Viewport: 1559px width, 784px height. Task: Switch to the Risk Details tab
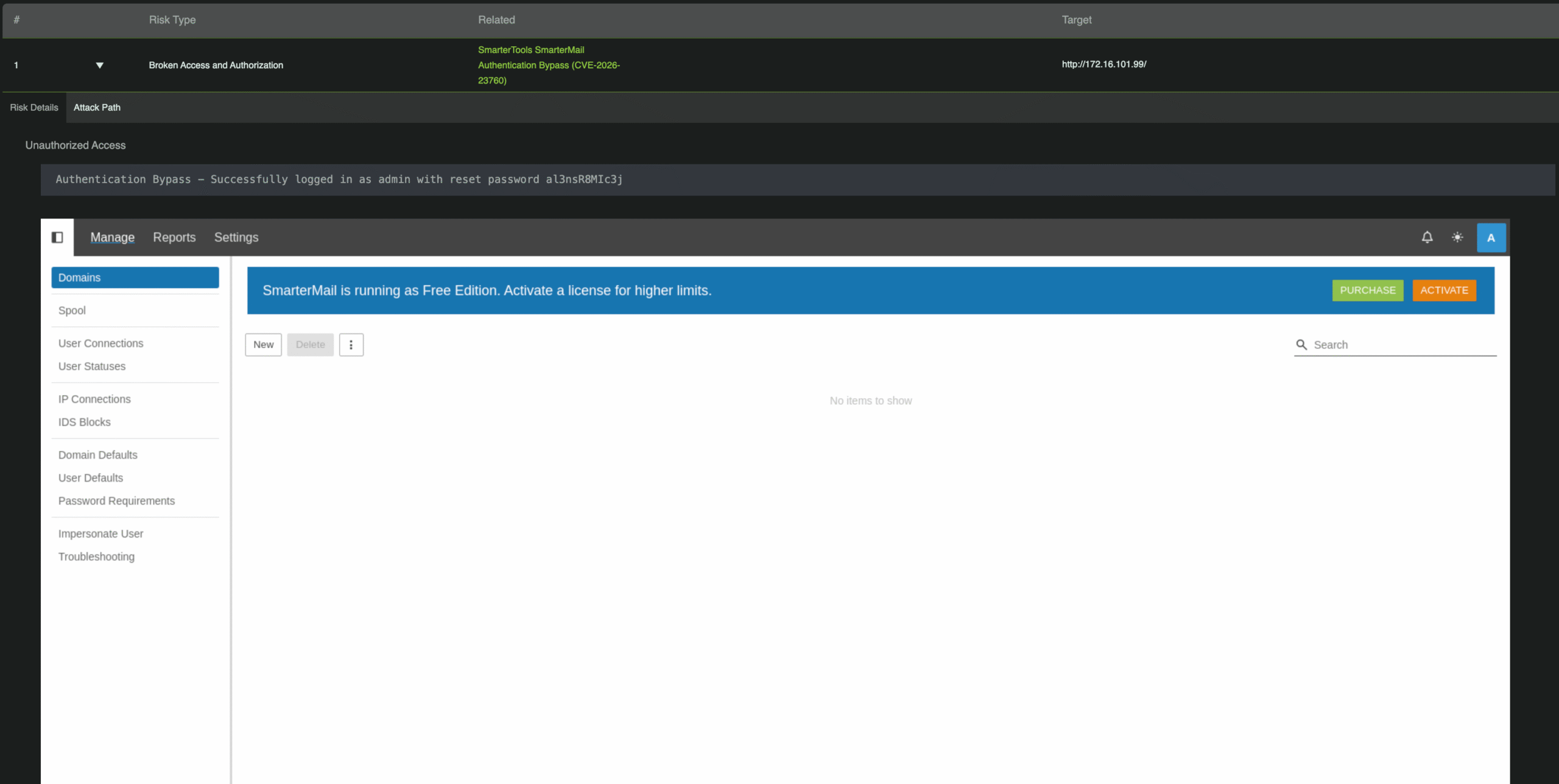tap(34, 108)
